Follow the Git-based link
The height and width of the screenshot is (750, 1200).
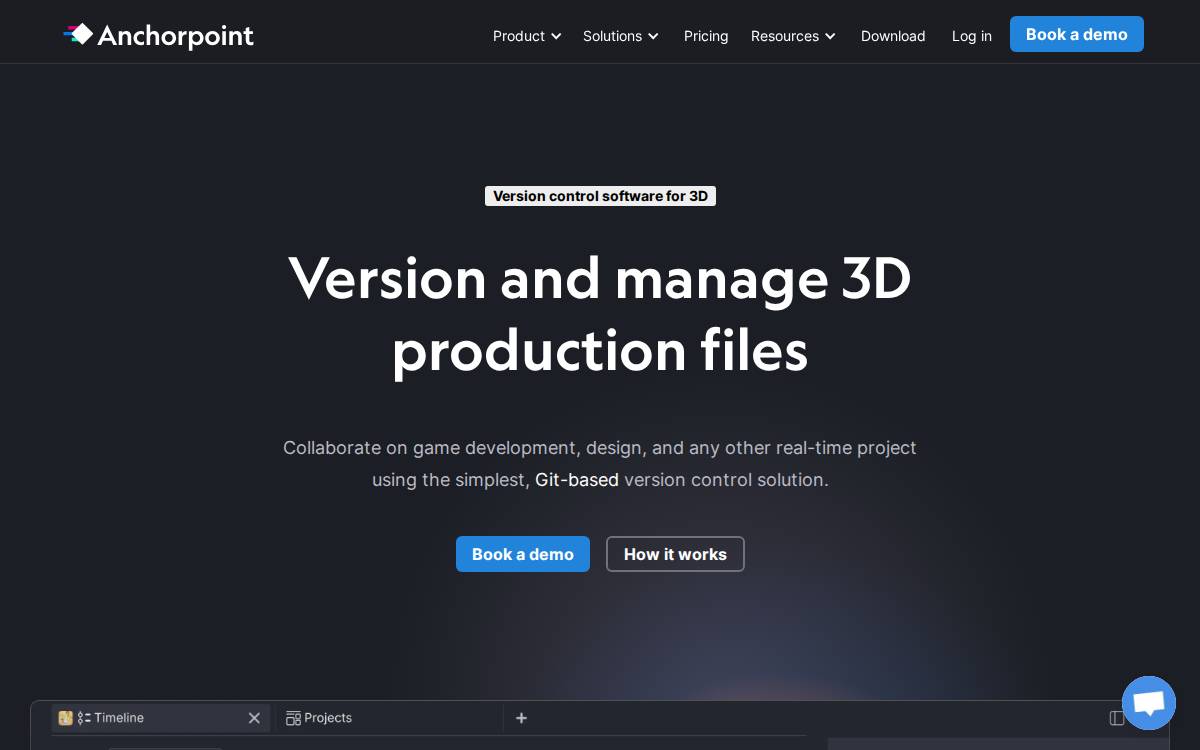point(577,480)
